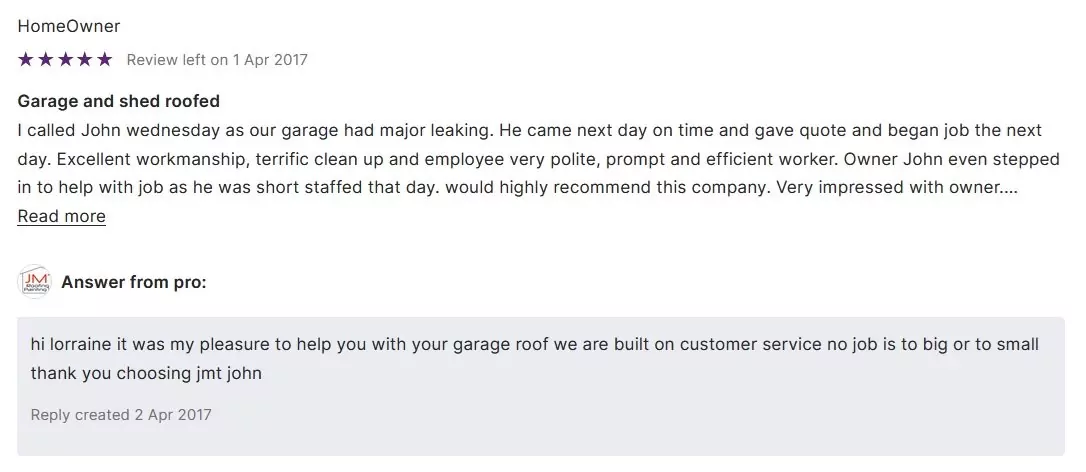The width and height of the screenshot is (1086, 472).
Task: Click the HomeOwner reviewer name
Action: click(x=69, y=26)
